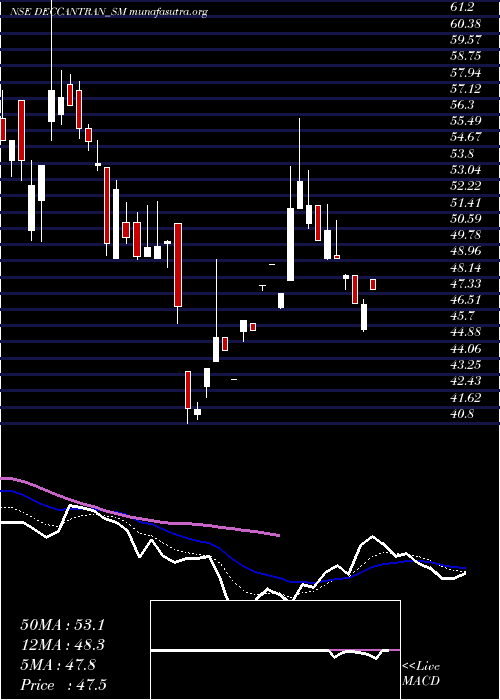Image resolution: width=500 pixels, height=700 pixels.
Task: Click the 61.2 price axis label
Action: 463,8
